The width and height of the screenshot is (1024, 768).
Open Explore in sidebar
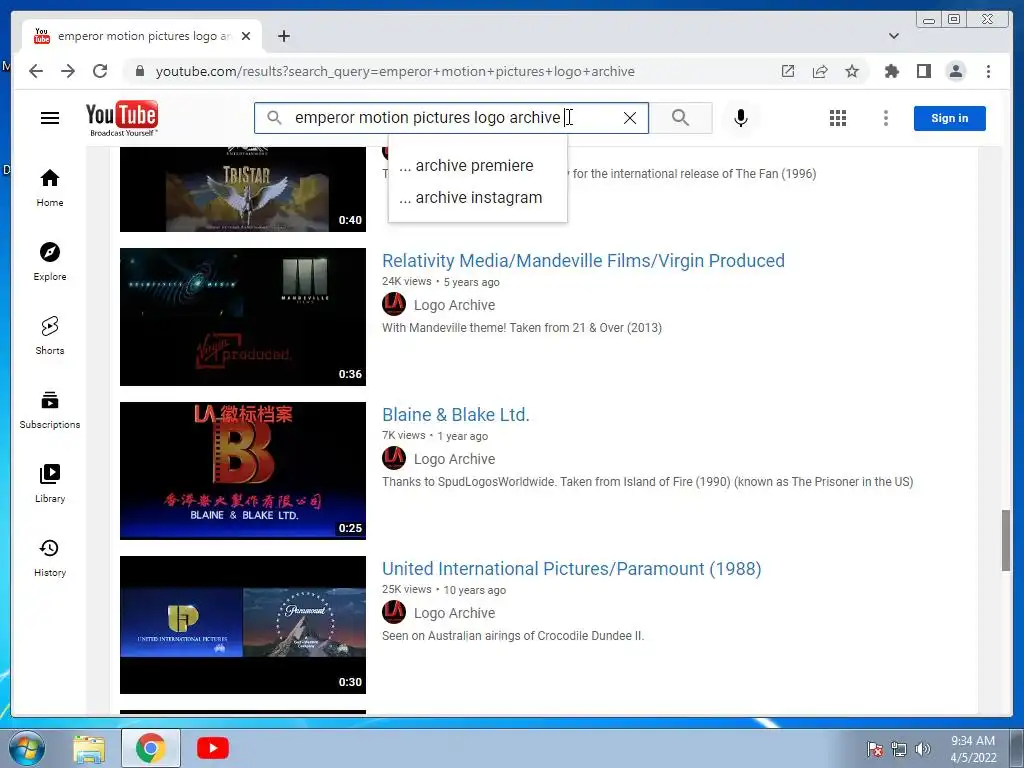pos(50,262)
